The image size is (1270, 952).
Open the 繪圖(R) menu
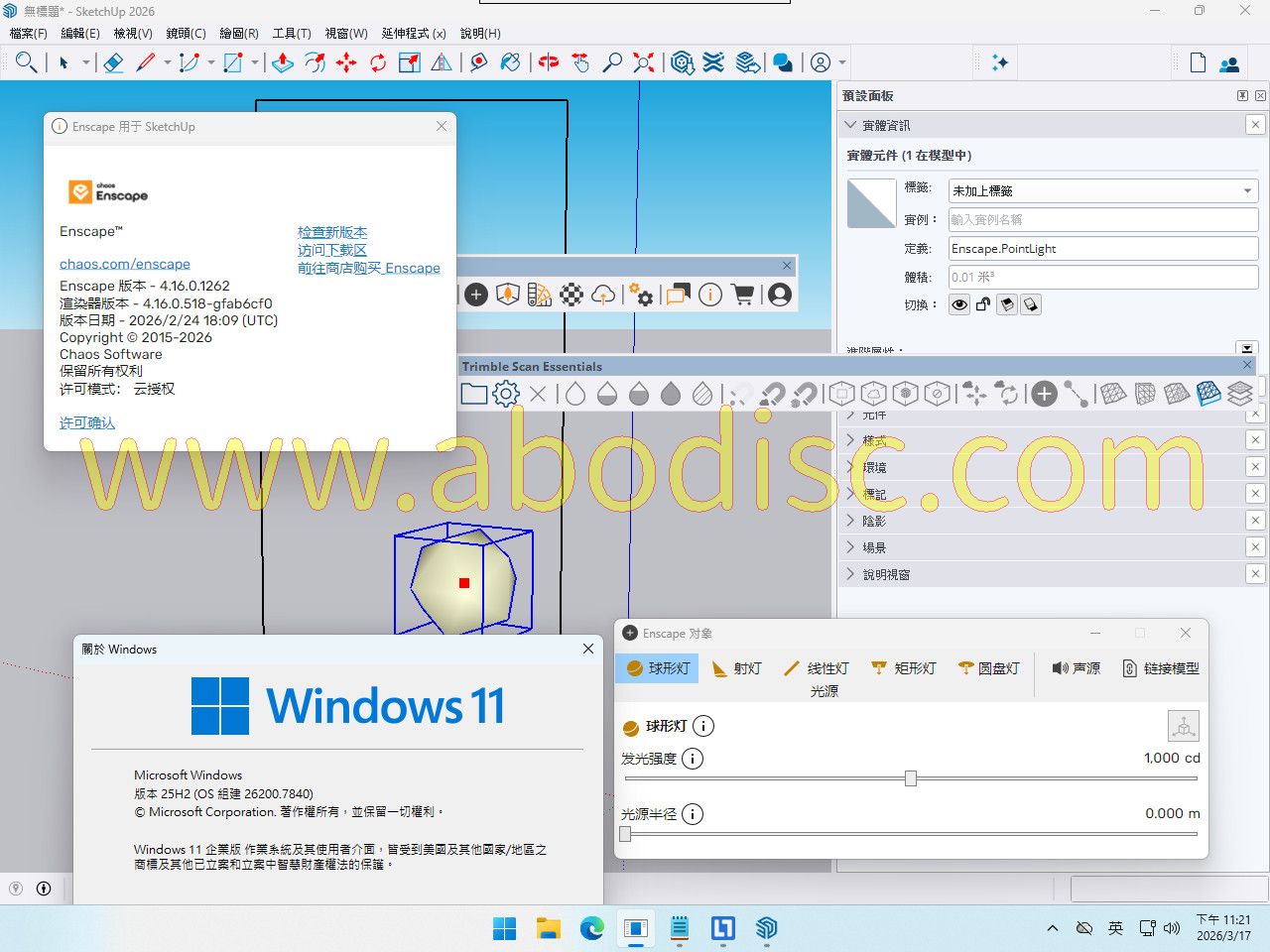(x=239, y=34)
